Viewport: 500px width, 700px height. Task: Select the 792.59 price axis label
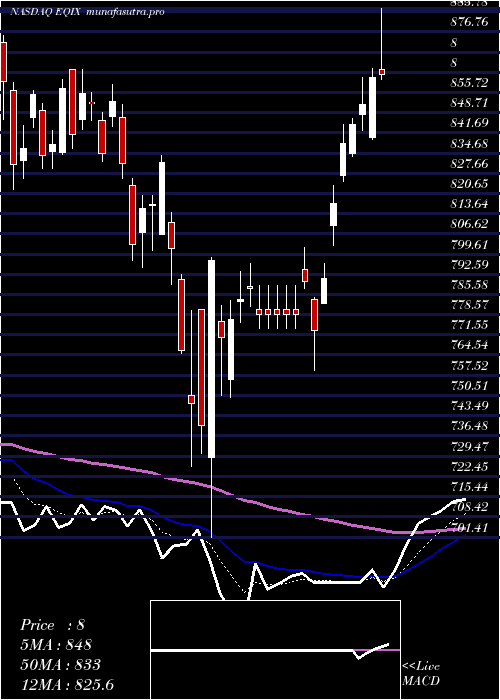coord(469,264)
